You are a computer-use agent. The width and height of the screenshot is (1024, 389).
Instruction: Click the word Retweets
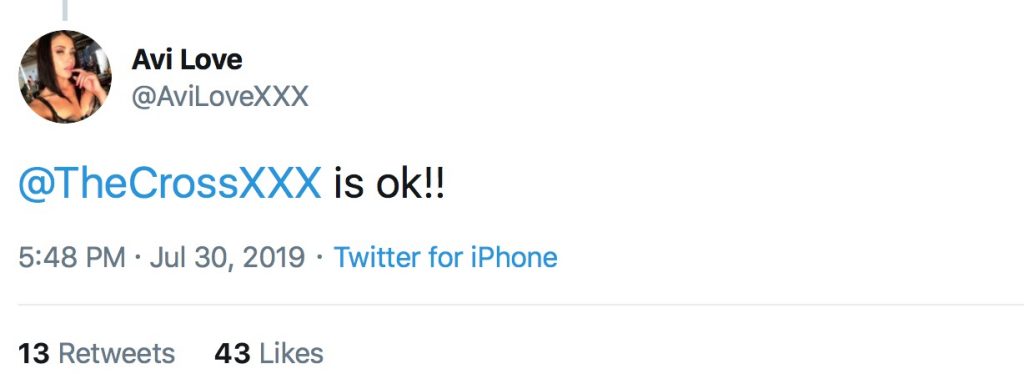pyautogui.click(x=117, y=354)
